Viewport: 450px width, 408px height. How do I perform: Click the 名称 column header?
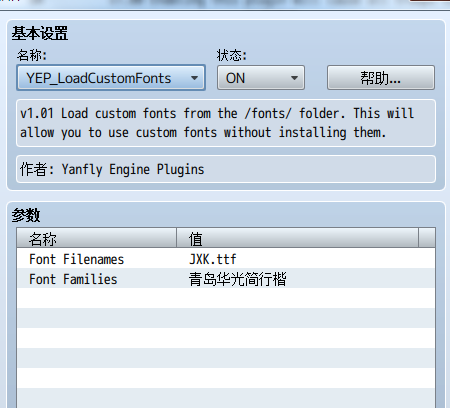click(97, 238)
